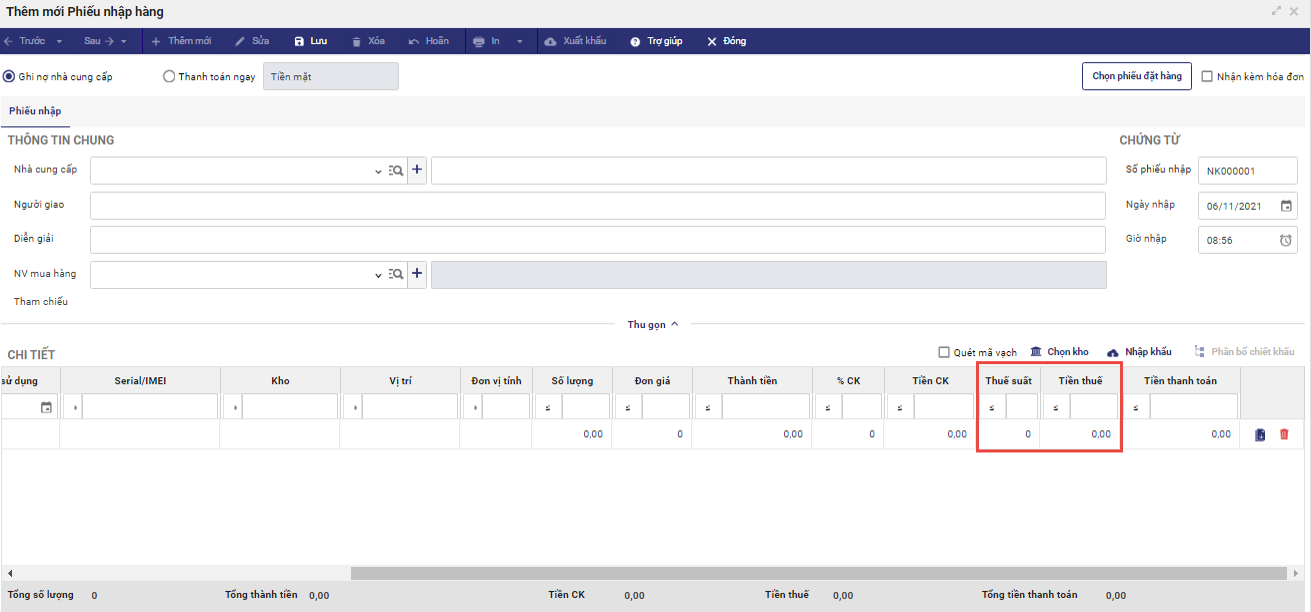1311x612 pixels.
Task: Click the Thuế suất cell in first row
Action: click(1008, 434)
